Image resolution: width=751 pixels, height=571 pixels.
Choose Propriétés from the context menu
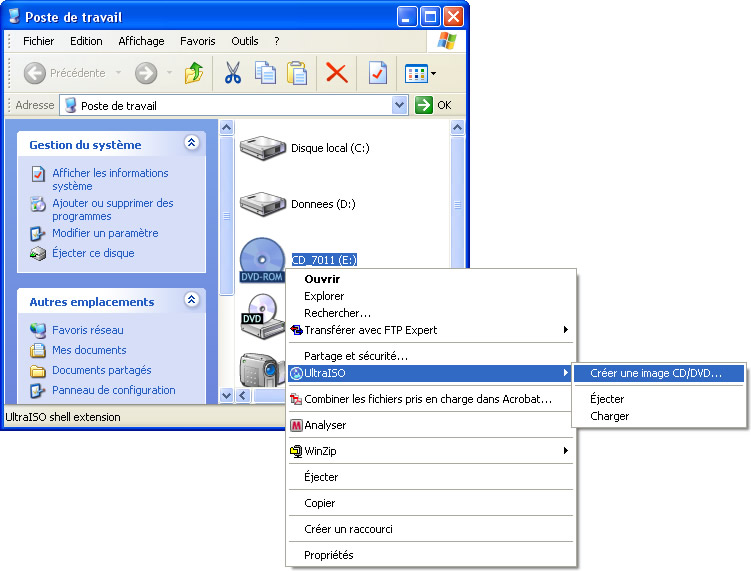tap(328, 555)
